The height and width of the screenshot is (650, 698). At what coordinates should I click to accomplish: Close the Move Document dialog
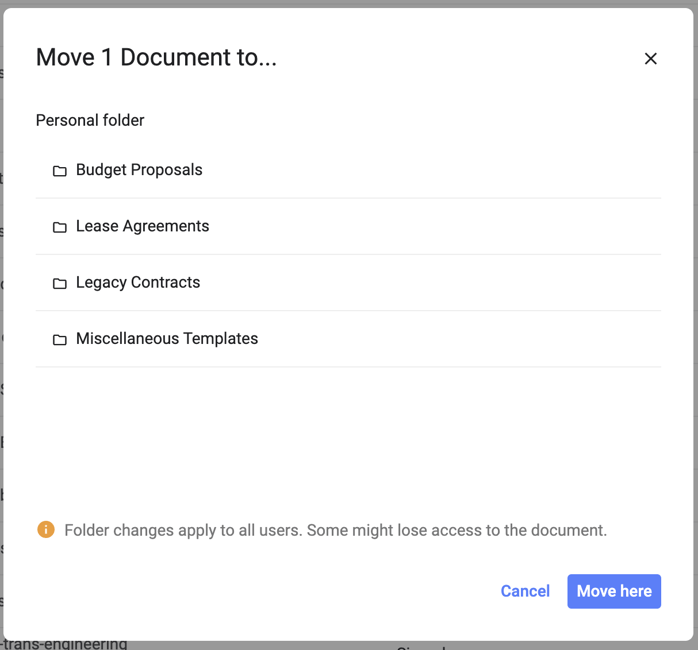tap(650, 58)
